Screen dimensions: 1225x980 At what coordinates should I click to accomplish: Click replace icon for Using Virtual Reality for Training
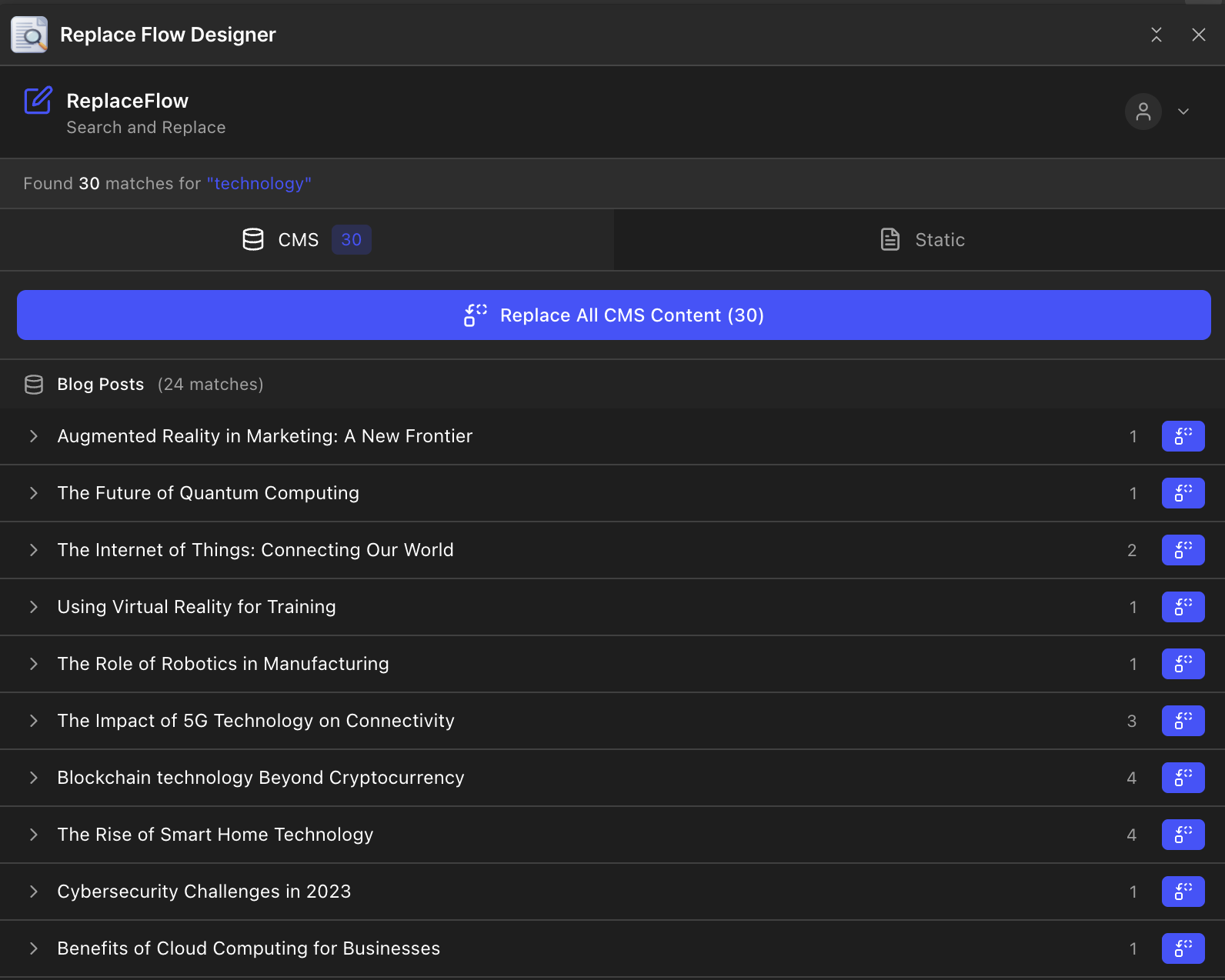[x=1183, y=607]
